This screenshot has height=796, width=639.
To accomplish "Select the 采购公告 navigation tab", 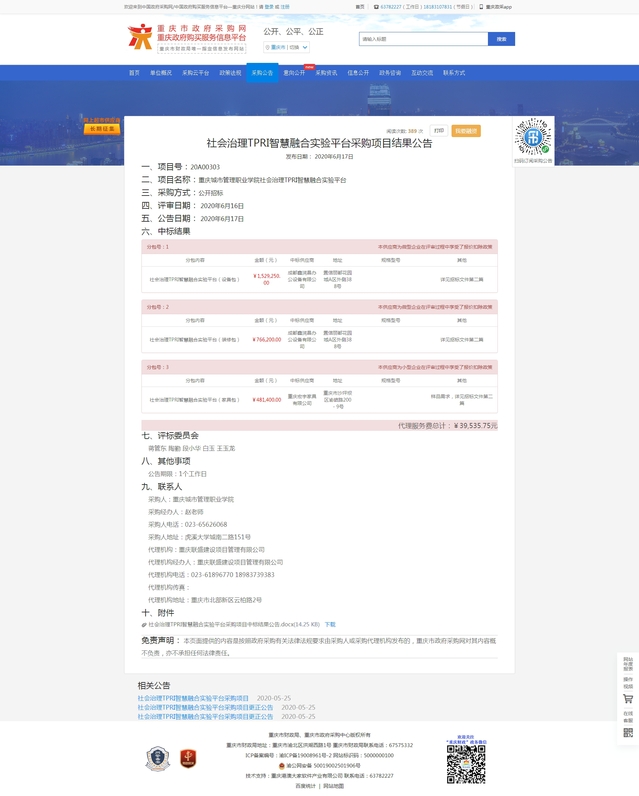I will tap(262, 73).
